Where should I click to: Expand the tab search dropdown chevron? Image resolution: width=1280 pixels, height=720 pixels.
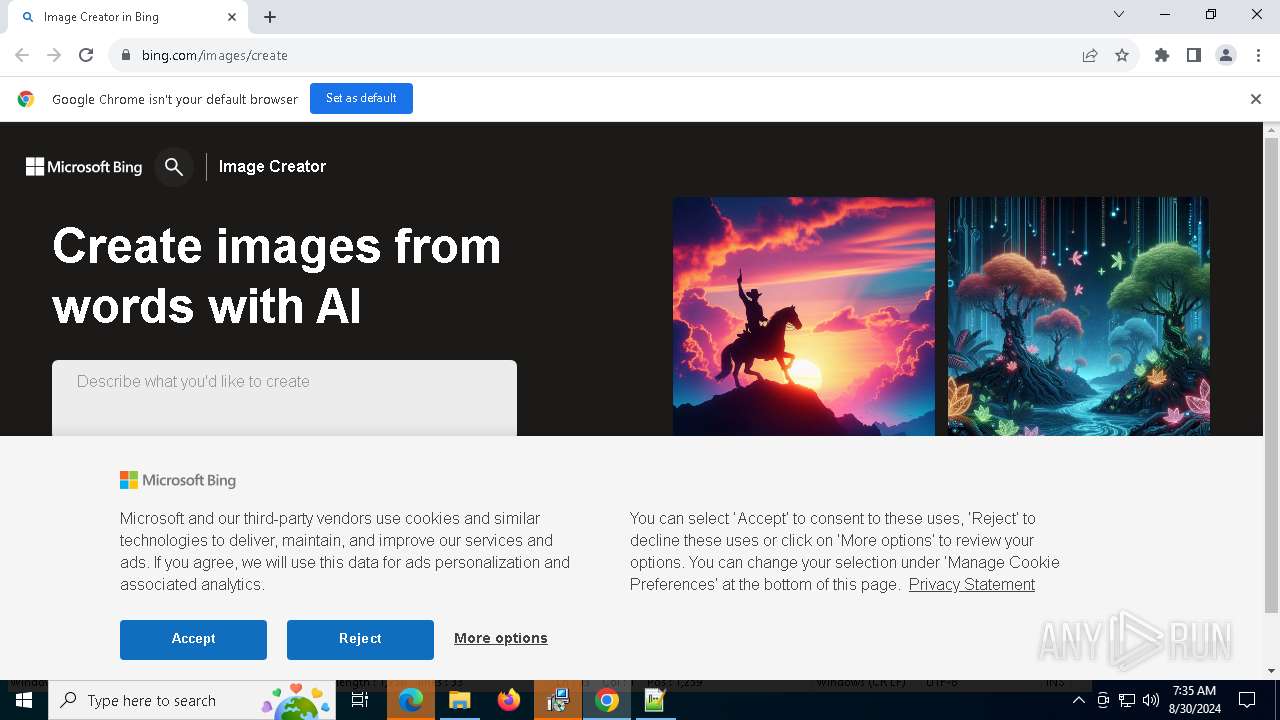(x=1119, y=14)
